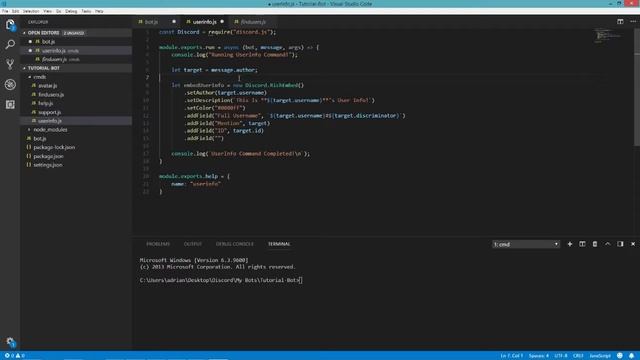Click dot beside userinfo.js in Open Editors
The height and width of the screenshot is (360, 640).
pos(30,51)
